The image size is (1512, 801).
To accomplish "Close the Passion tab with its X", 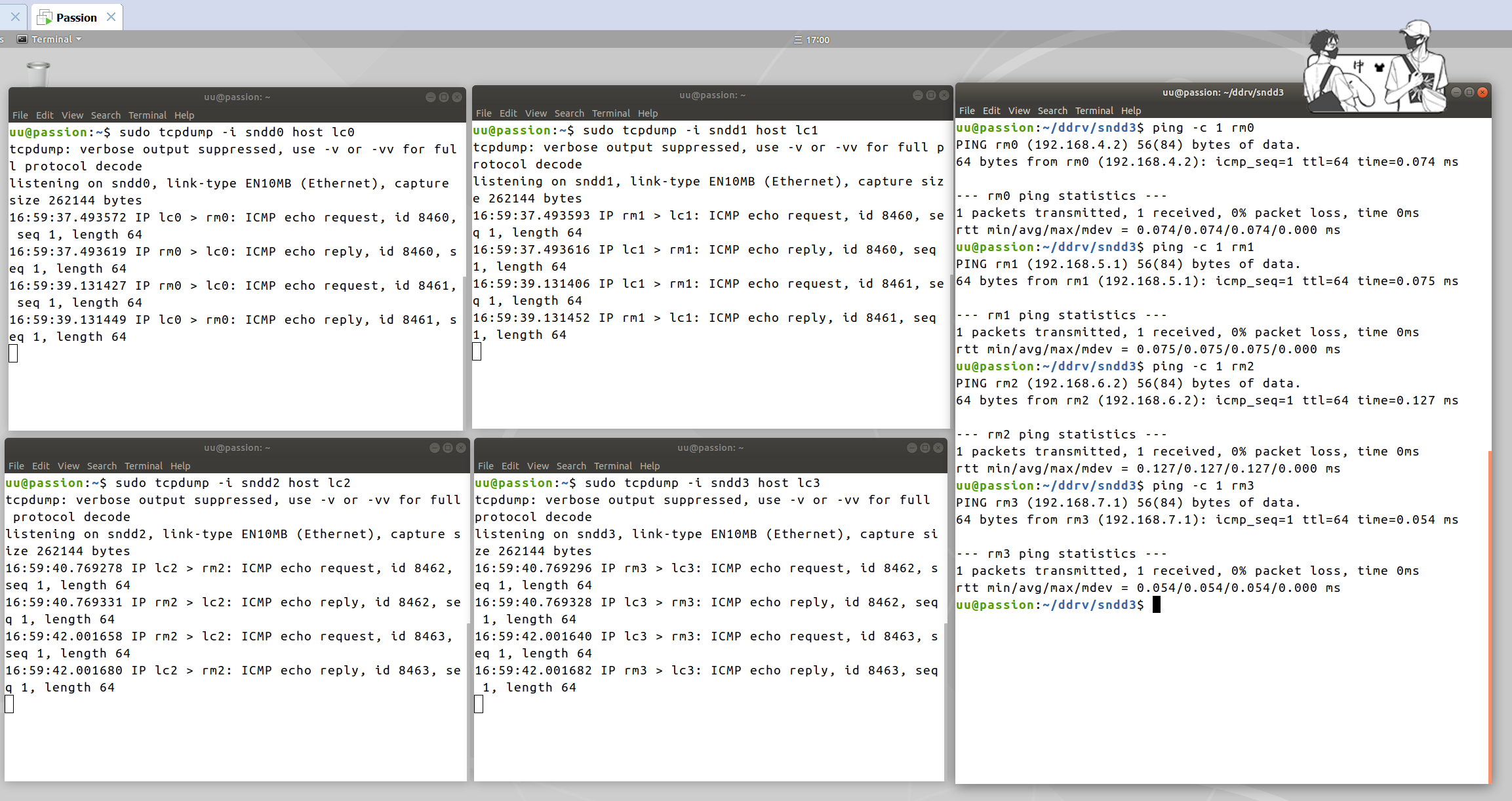I will (x=111, y=17).
